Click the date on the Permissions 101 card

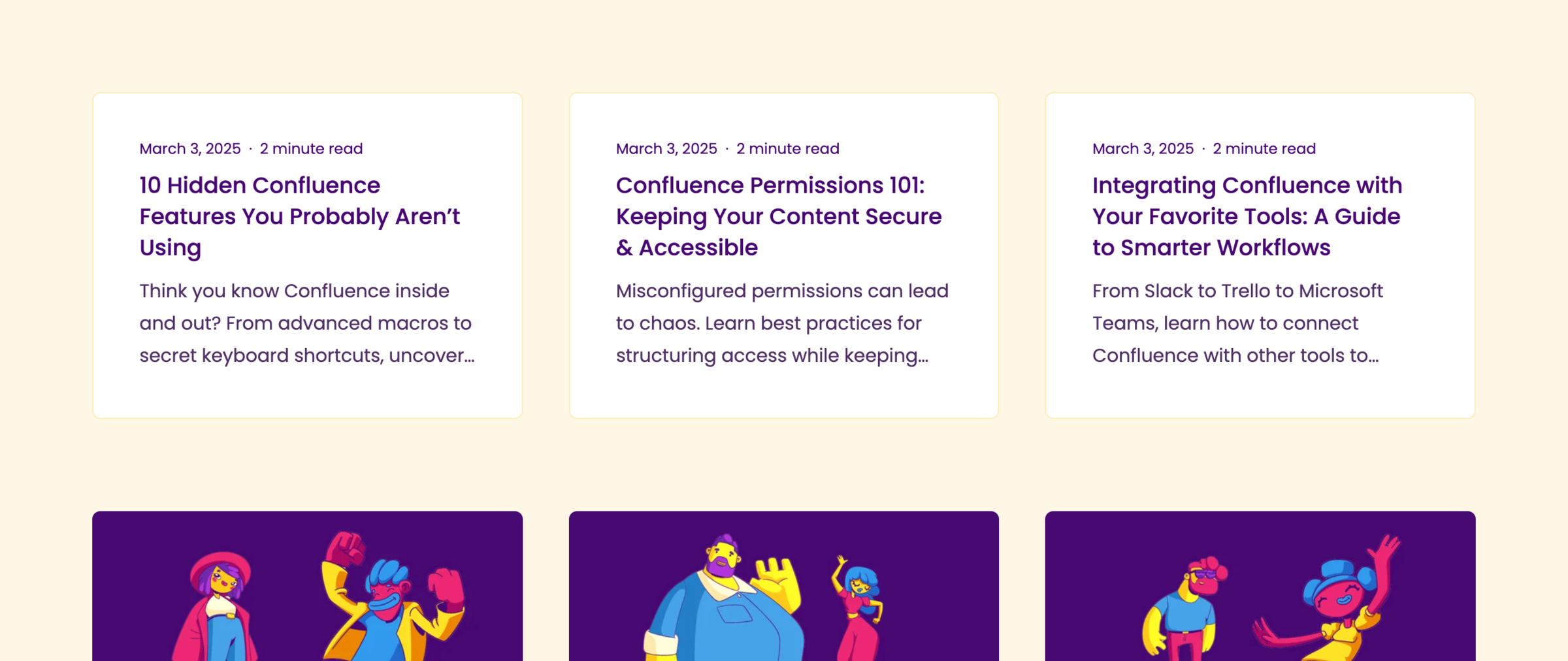pyautogui.click(x=666, y=149)
